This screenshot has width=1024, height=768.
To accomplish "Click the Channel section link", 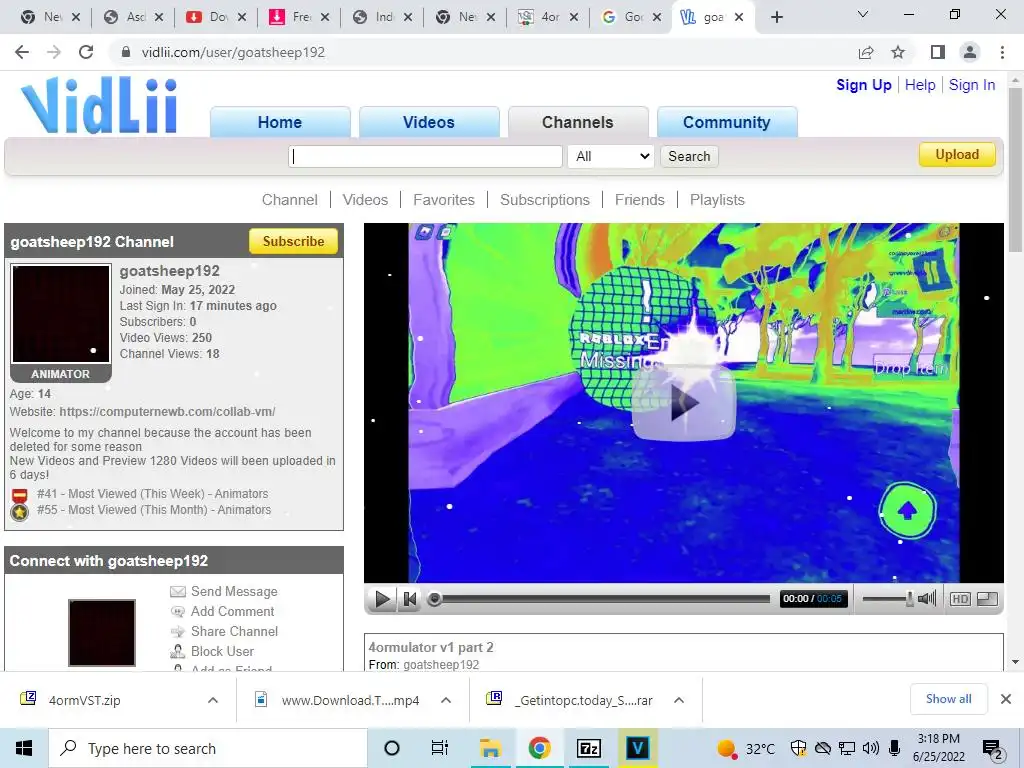I will click(x=289, y=200).
